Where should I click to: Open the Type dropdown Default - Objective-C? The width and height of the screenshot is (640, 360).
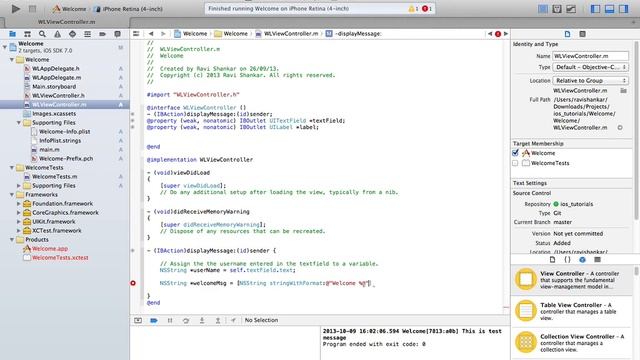coord(590,67)
